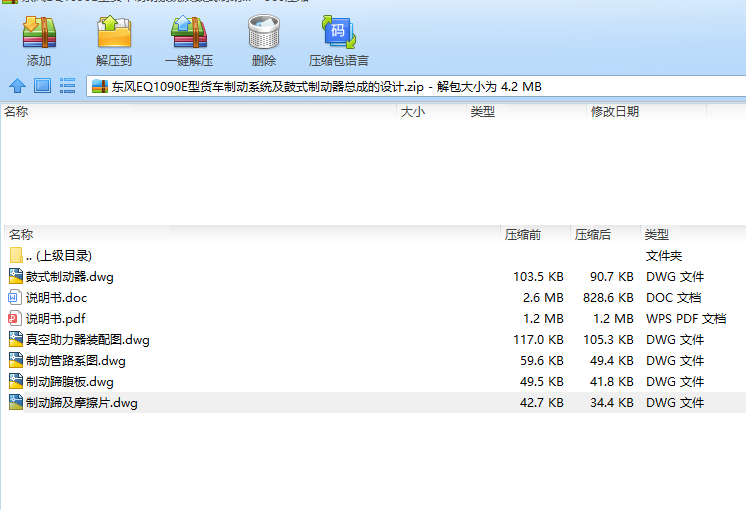Click the 42.7 KB size value

[x=541, y=402]
